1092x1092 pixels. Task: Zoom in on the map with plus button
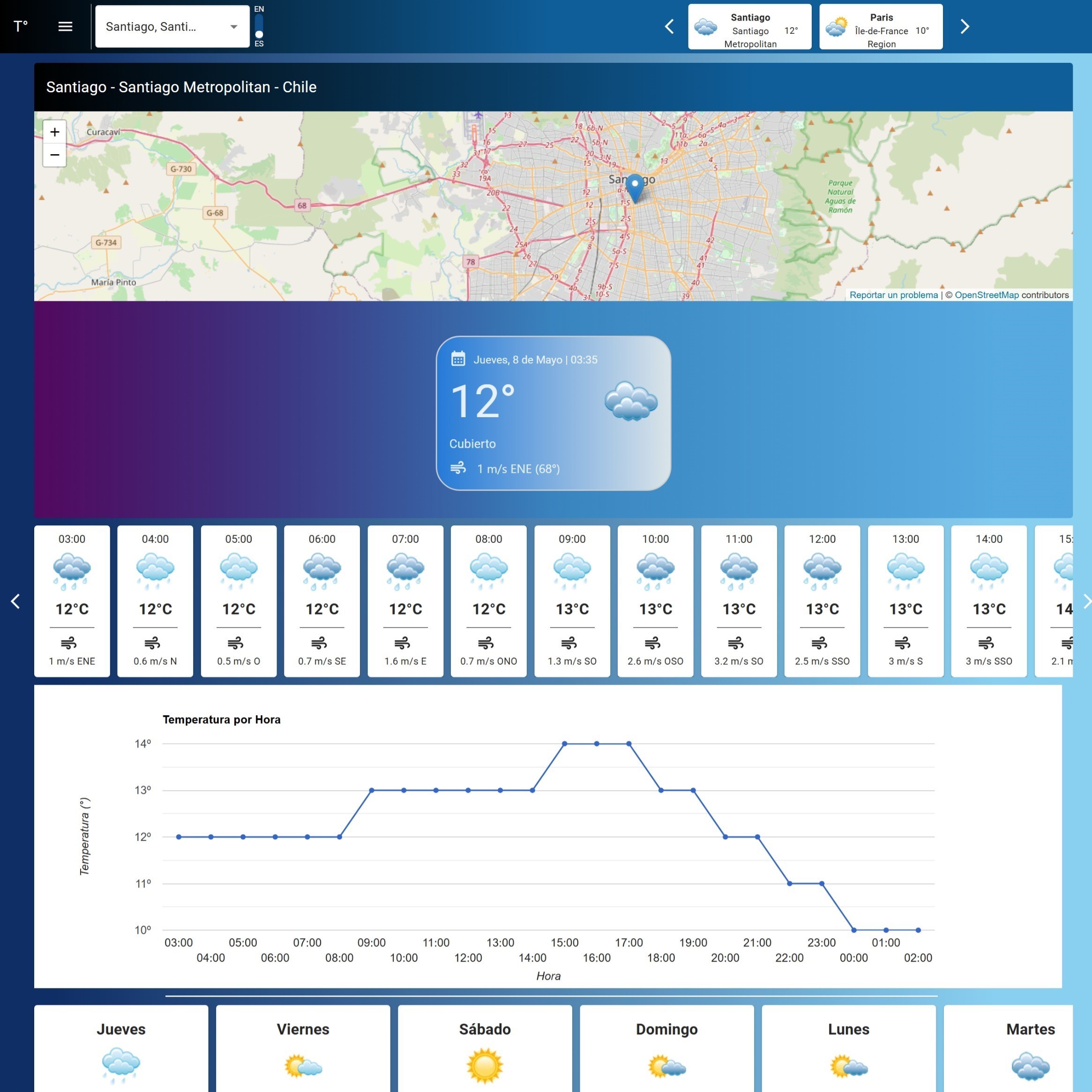click(54, 132)
